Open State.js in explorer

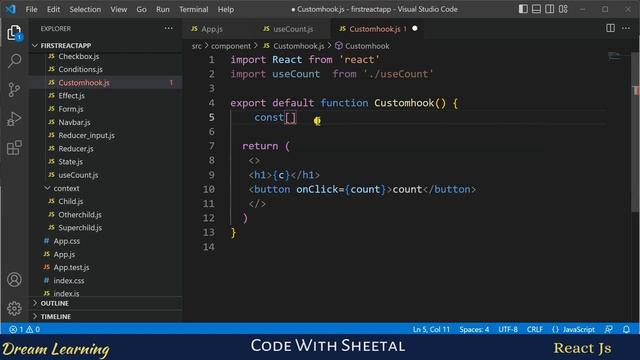[70, 162]
